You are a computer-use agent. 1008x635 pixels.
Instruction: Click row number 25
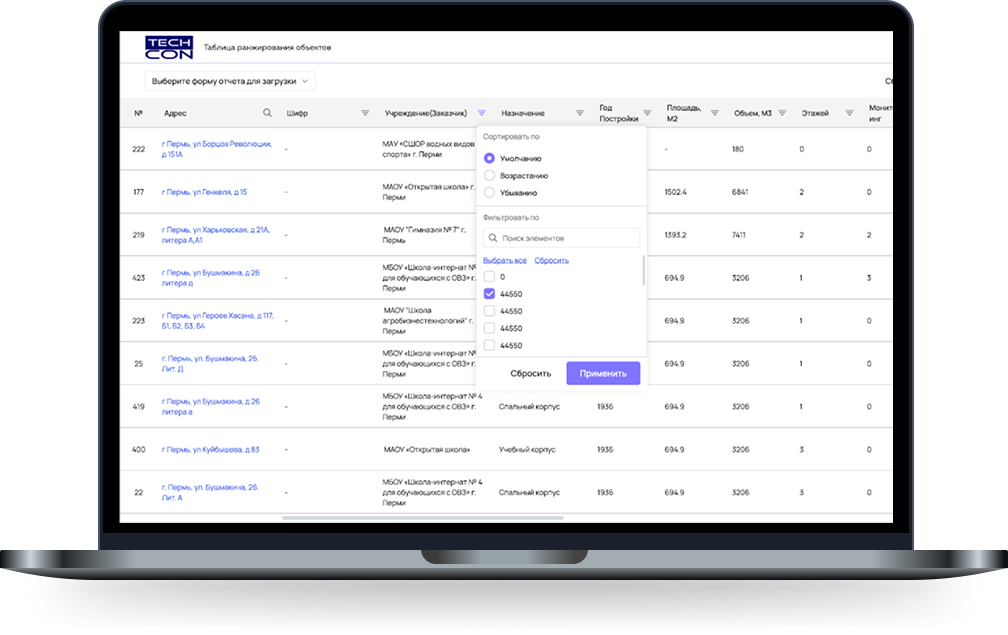click(139, 364)
